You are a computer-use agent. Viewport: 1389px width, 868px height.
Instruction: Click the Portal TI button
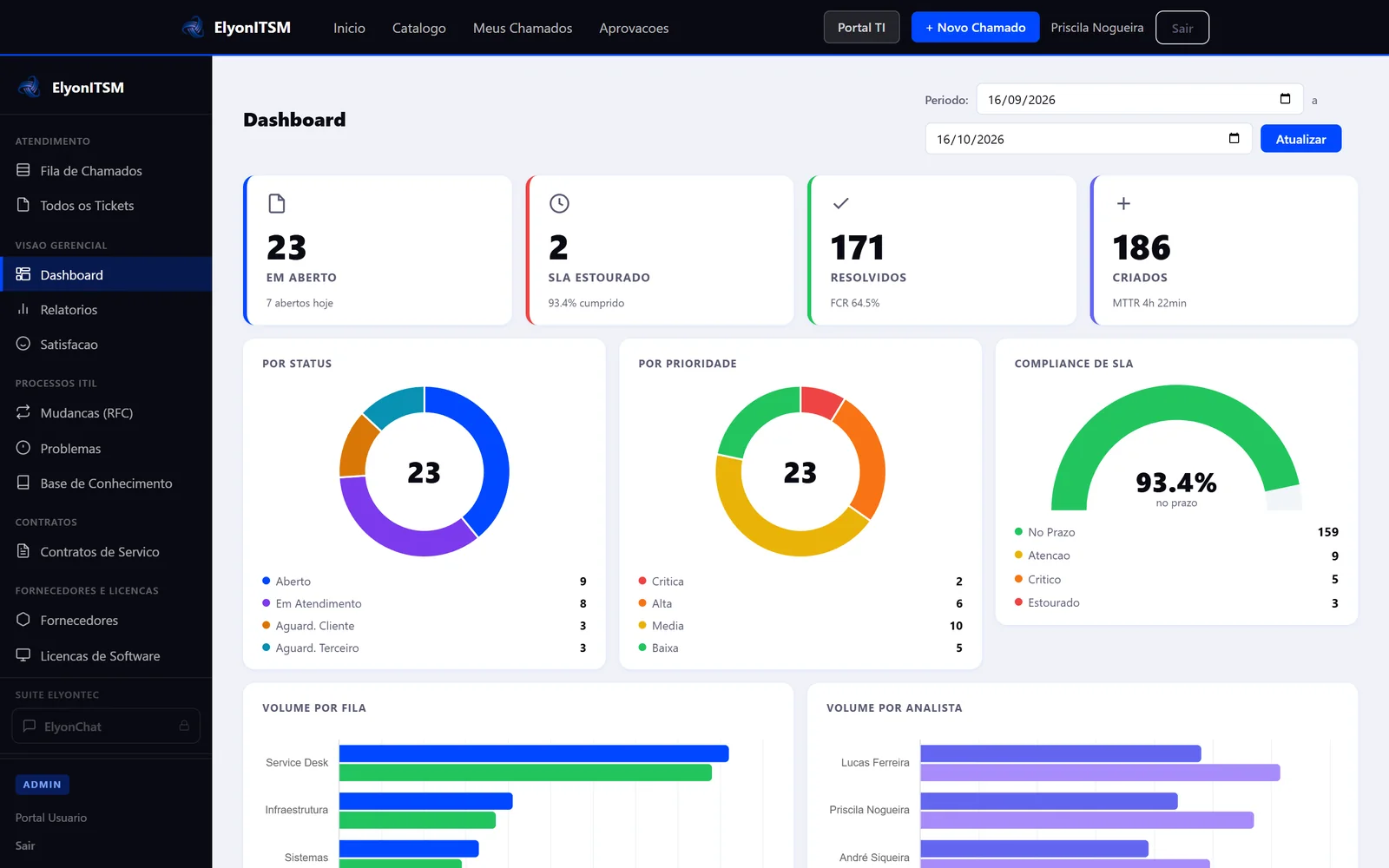point(861,28)
